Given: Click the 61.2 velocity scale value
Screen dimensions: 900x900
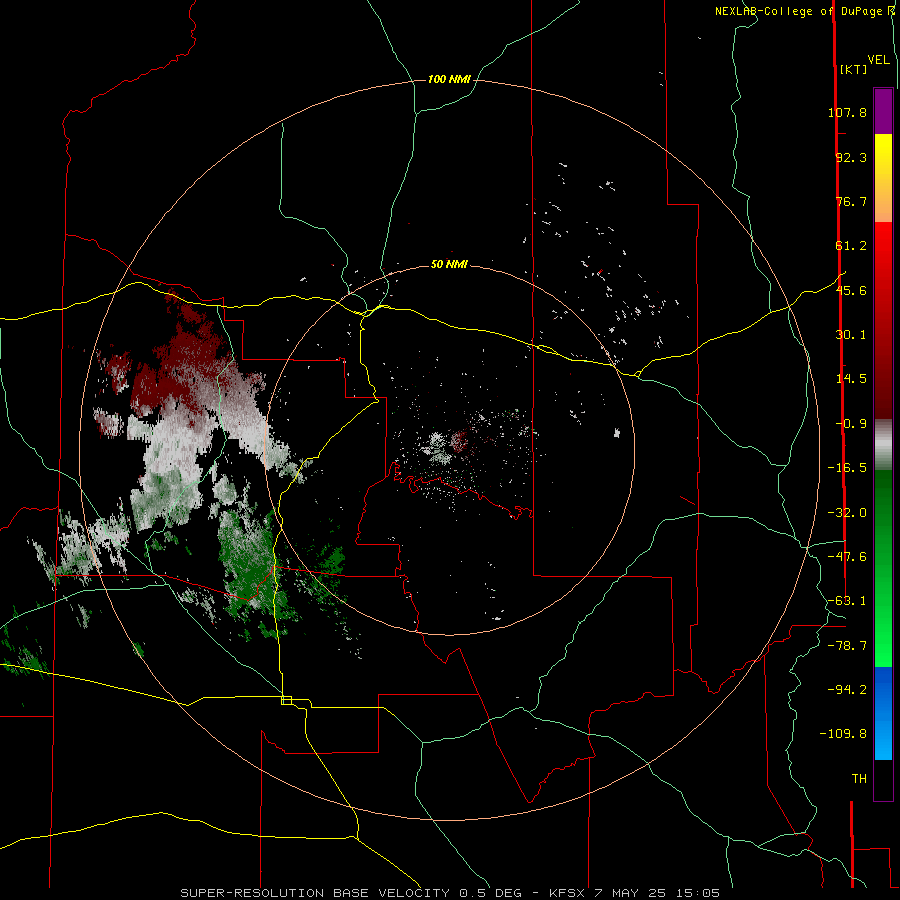Looking at the screenshot, I should point(851,246).
